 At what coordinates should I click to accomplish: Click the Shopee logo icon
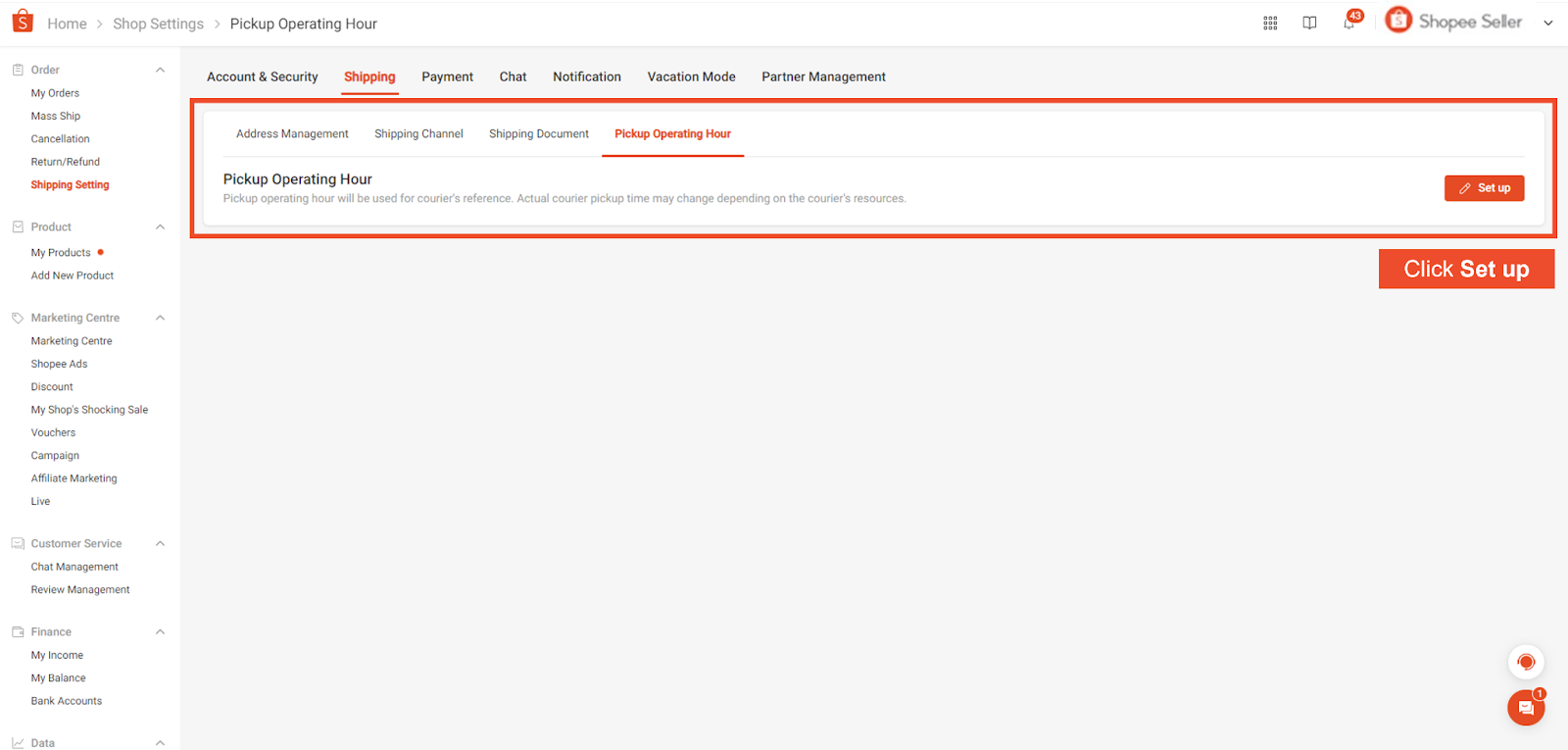click(x=23, y=22)
